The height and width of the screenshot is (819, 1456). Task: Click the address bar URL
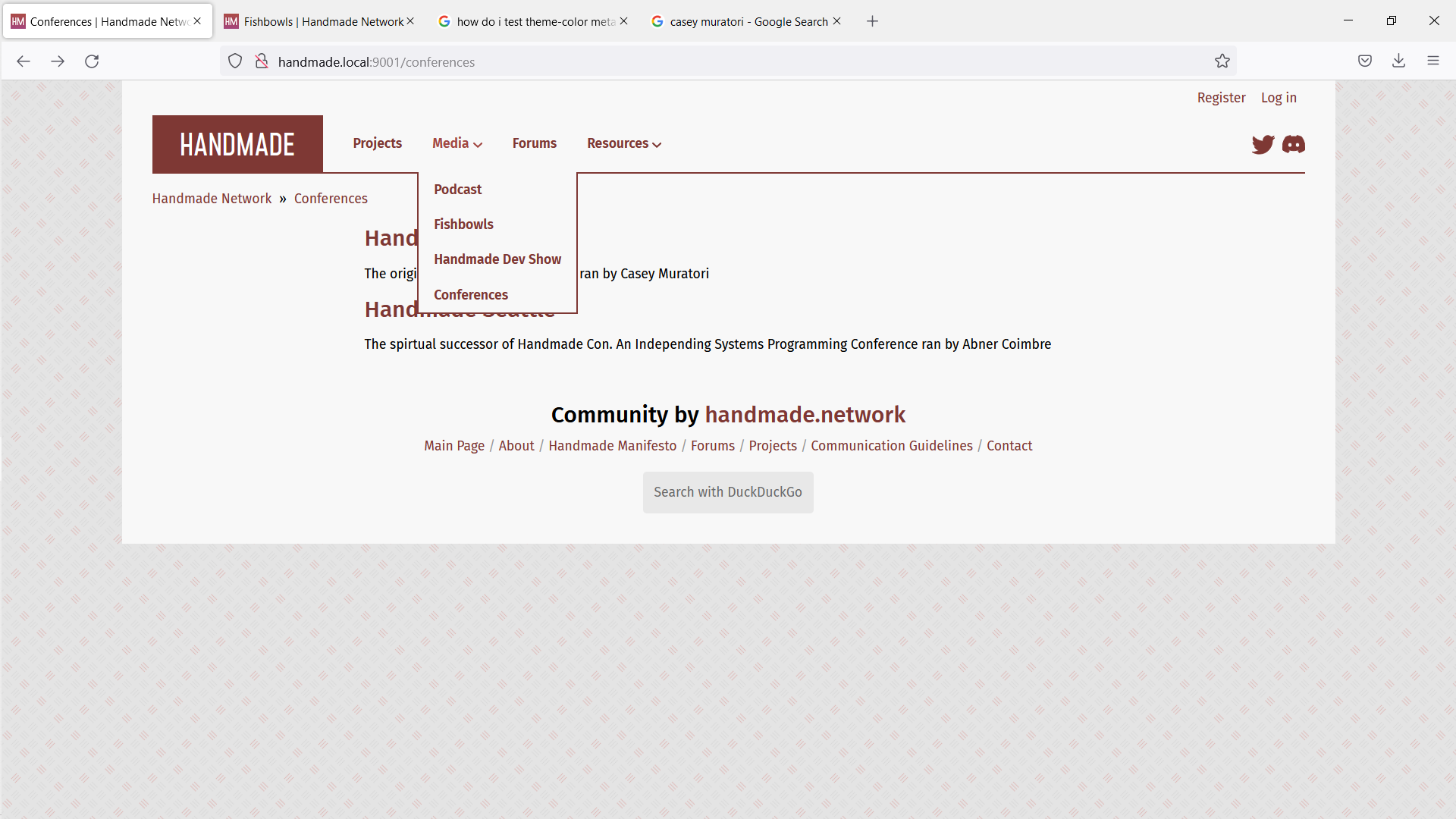point(376,62)
